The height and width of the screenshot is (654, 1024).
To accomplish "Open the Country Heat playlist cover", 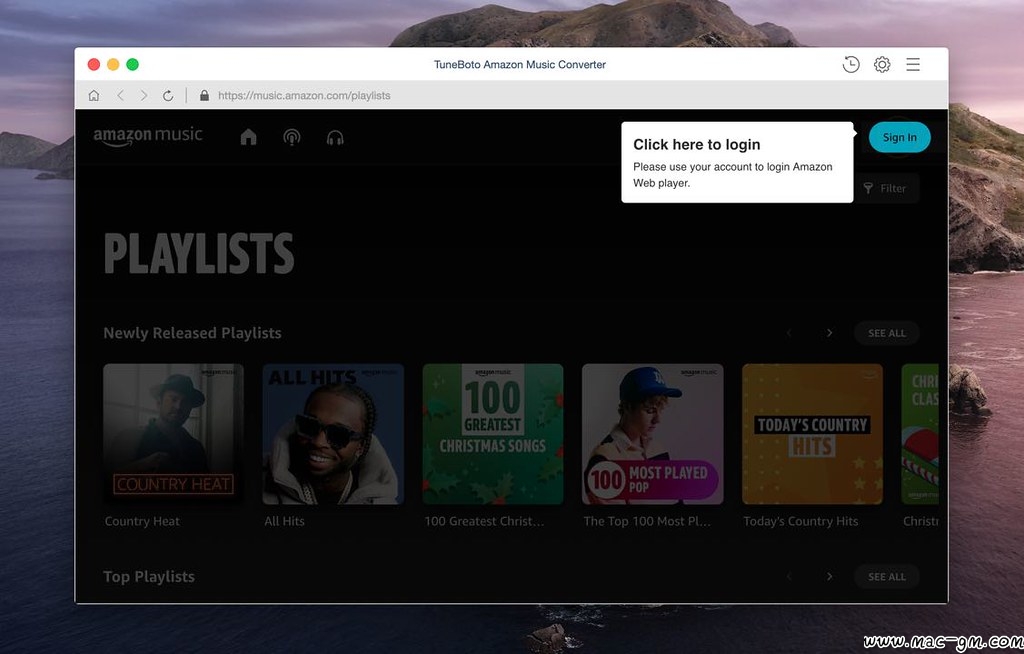I will point(174,434).
